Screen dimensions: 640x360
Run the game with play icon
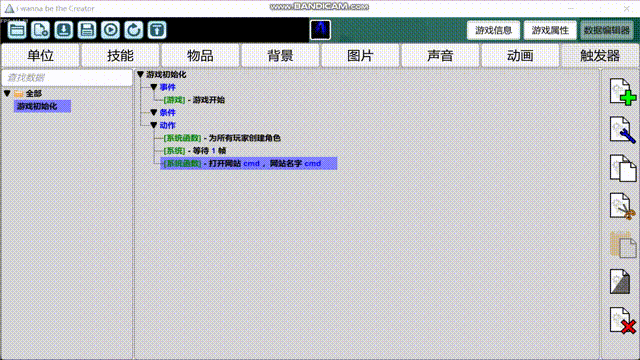(110, 30)
